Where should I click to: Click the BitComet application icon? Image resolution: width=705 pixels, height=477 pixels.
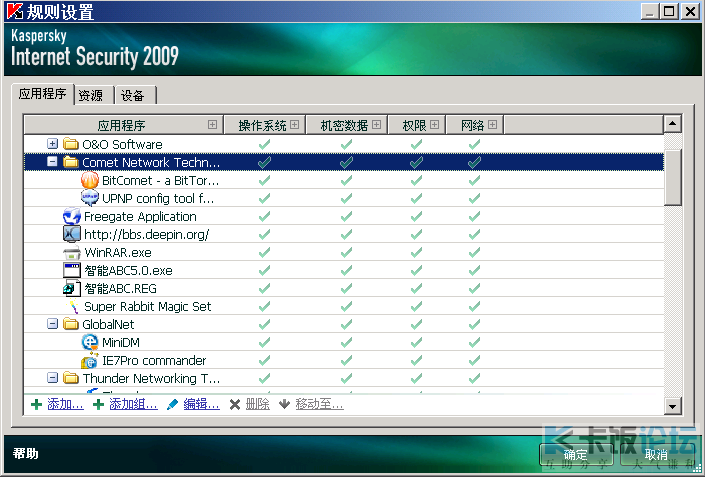89,180
